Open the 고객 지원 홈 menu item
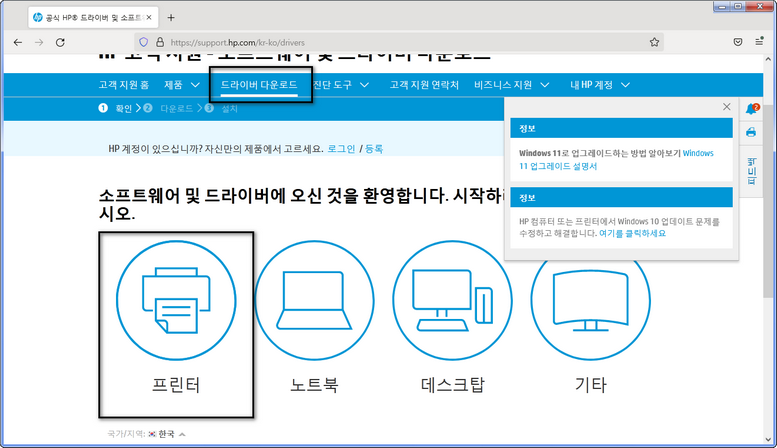 tap(123, 85)
